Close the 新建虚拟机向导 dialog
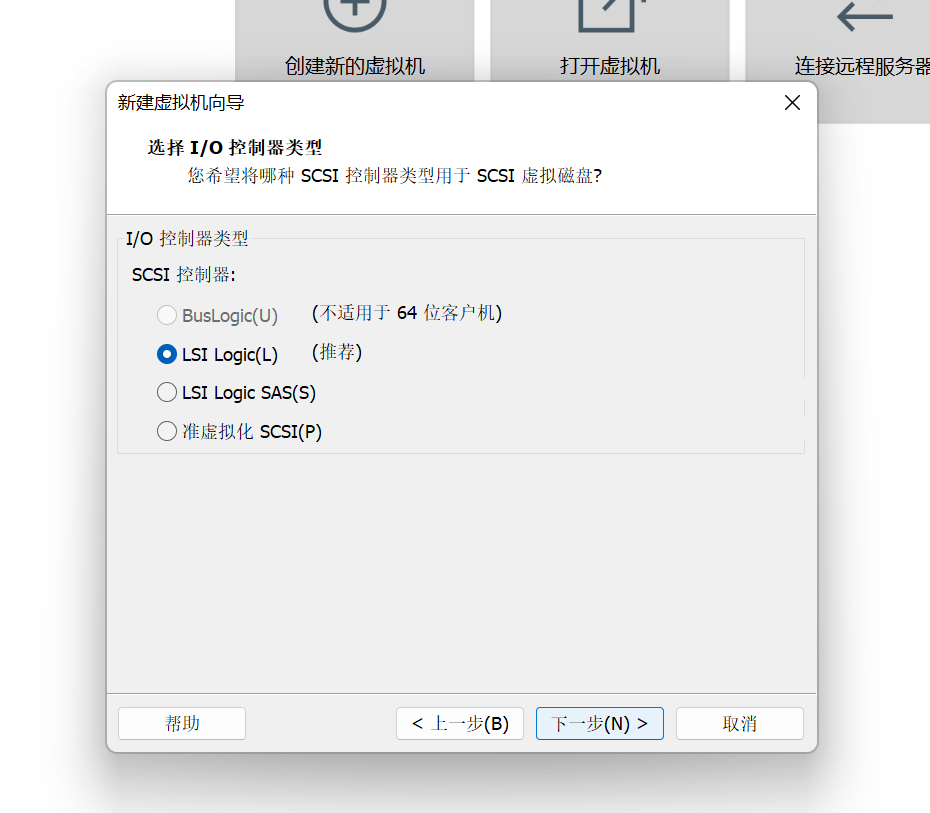This screenshot has height=813, width=930. point(792,103)
